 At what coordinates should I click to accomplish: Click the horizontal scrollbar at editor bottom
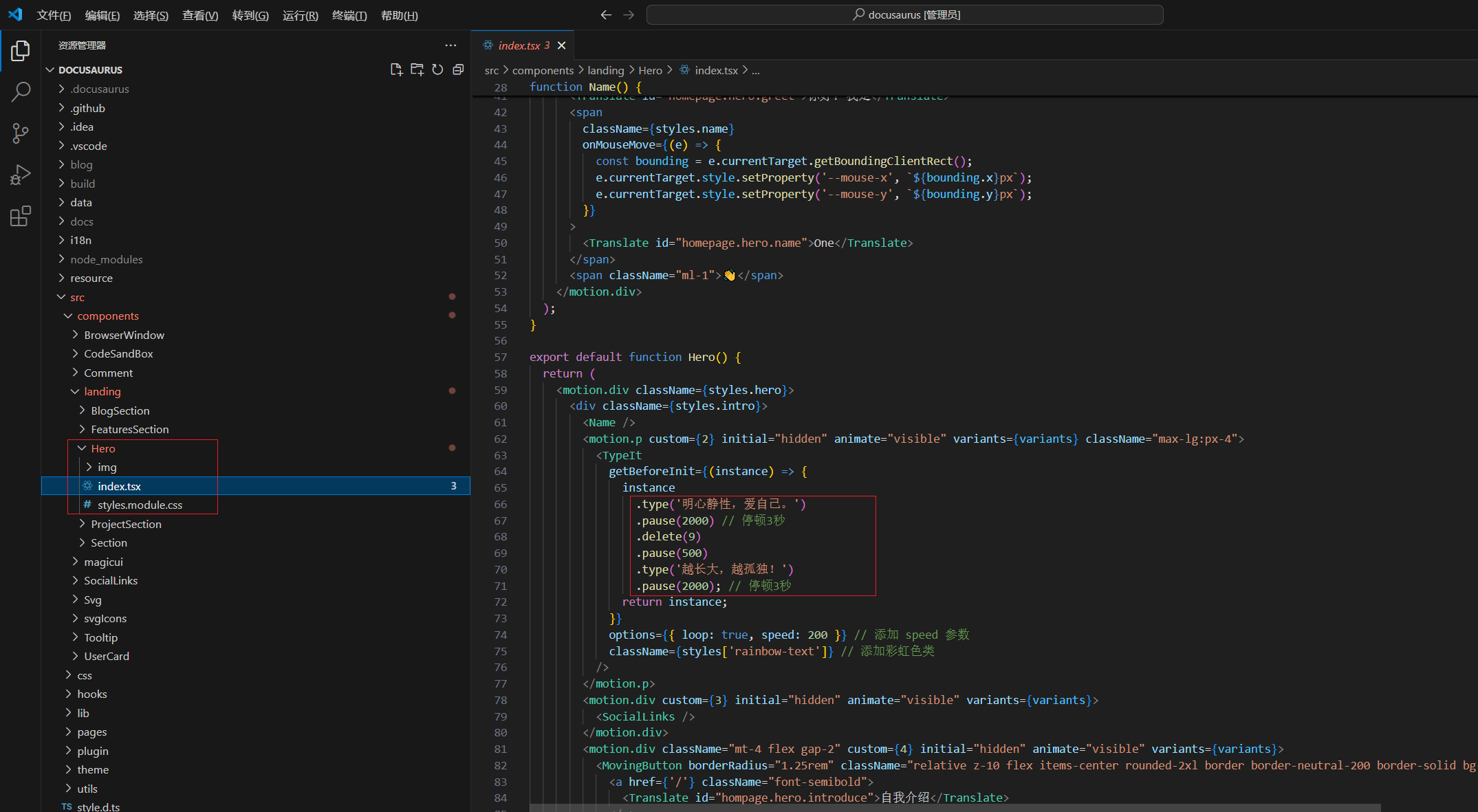(955, 807)
